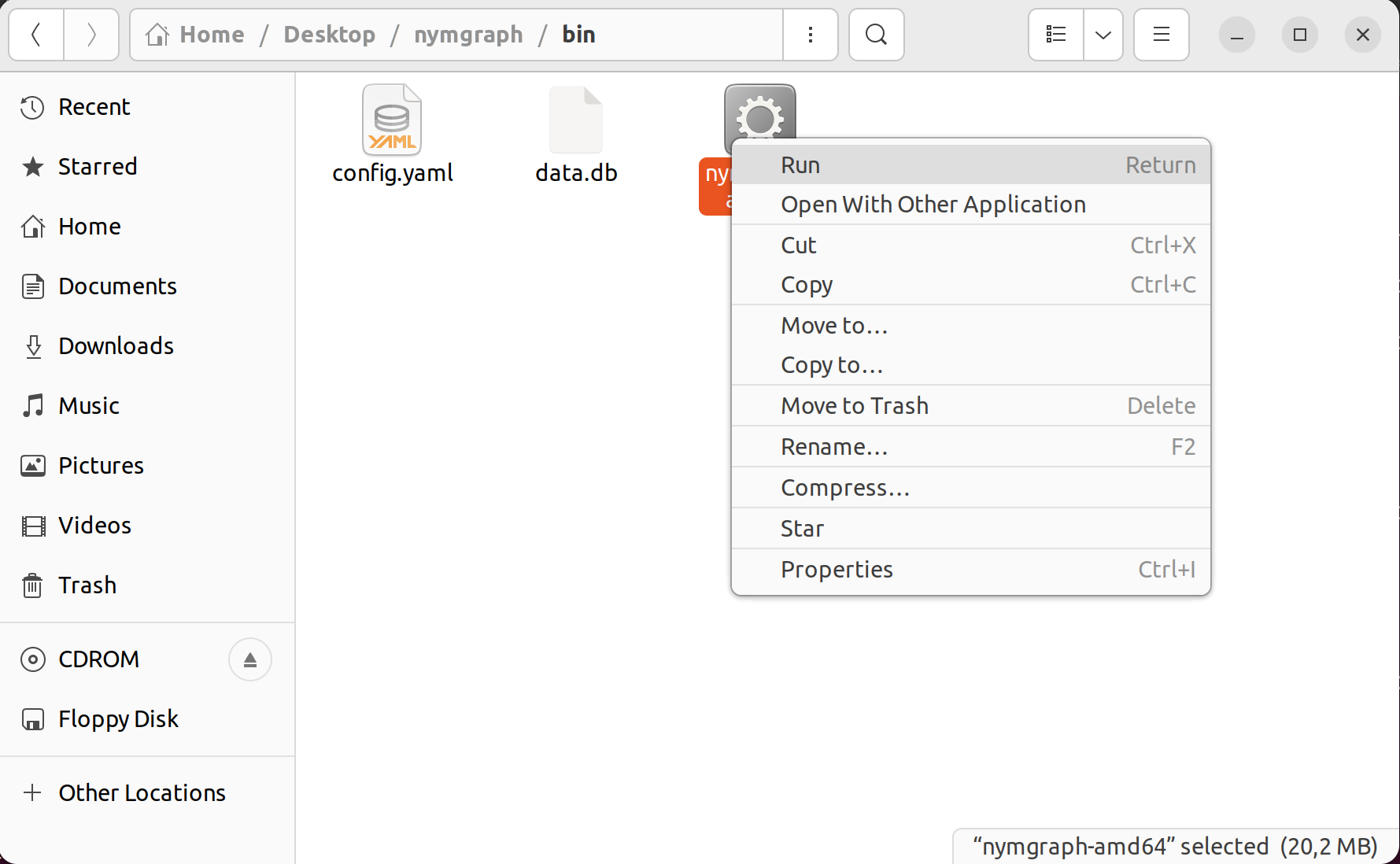Toggle the search bar
Screen dimensions: 1400x864
point(876,35)
